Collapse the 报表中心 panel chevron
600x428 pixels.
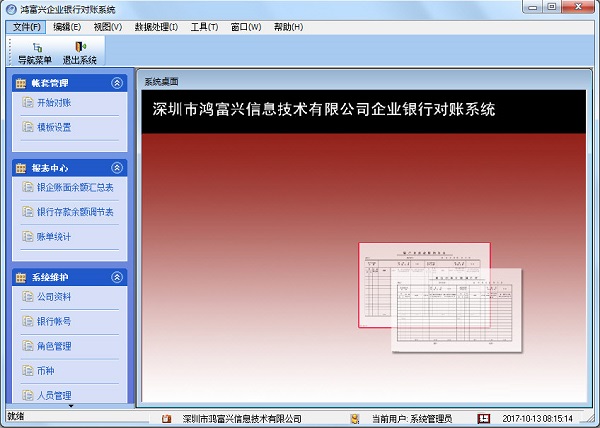pos(117,168)
